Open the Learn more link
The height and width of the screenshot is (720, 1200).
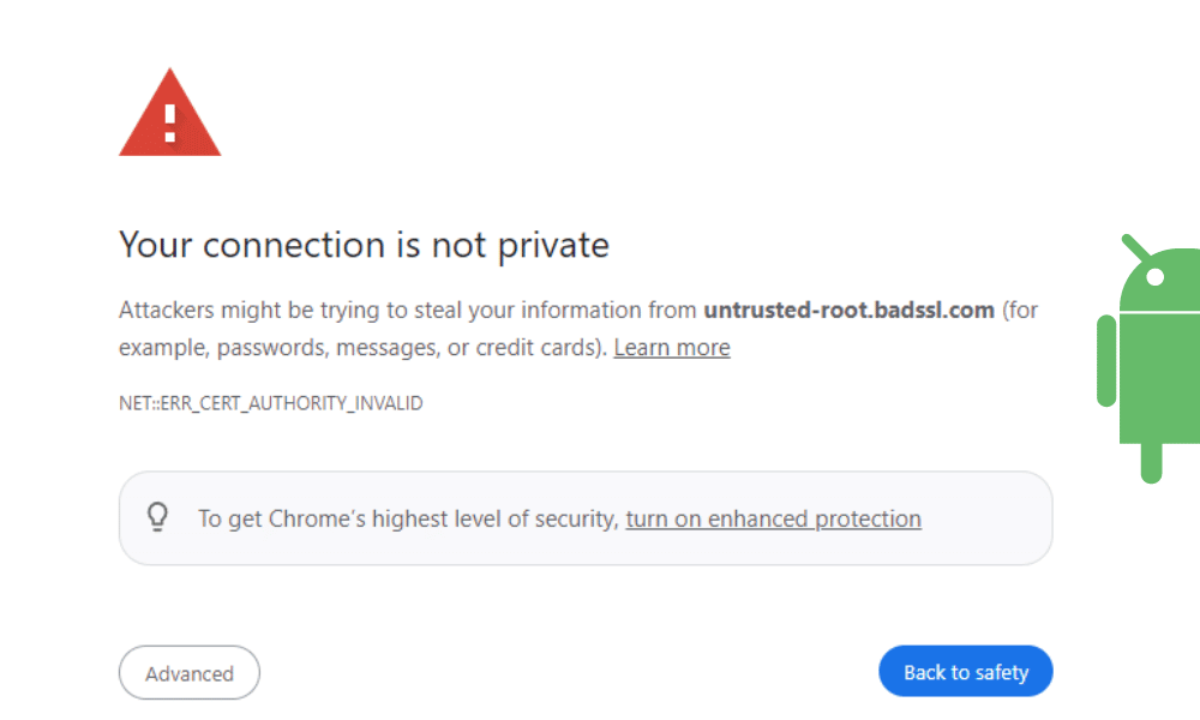pos(672,348)
